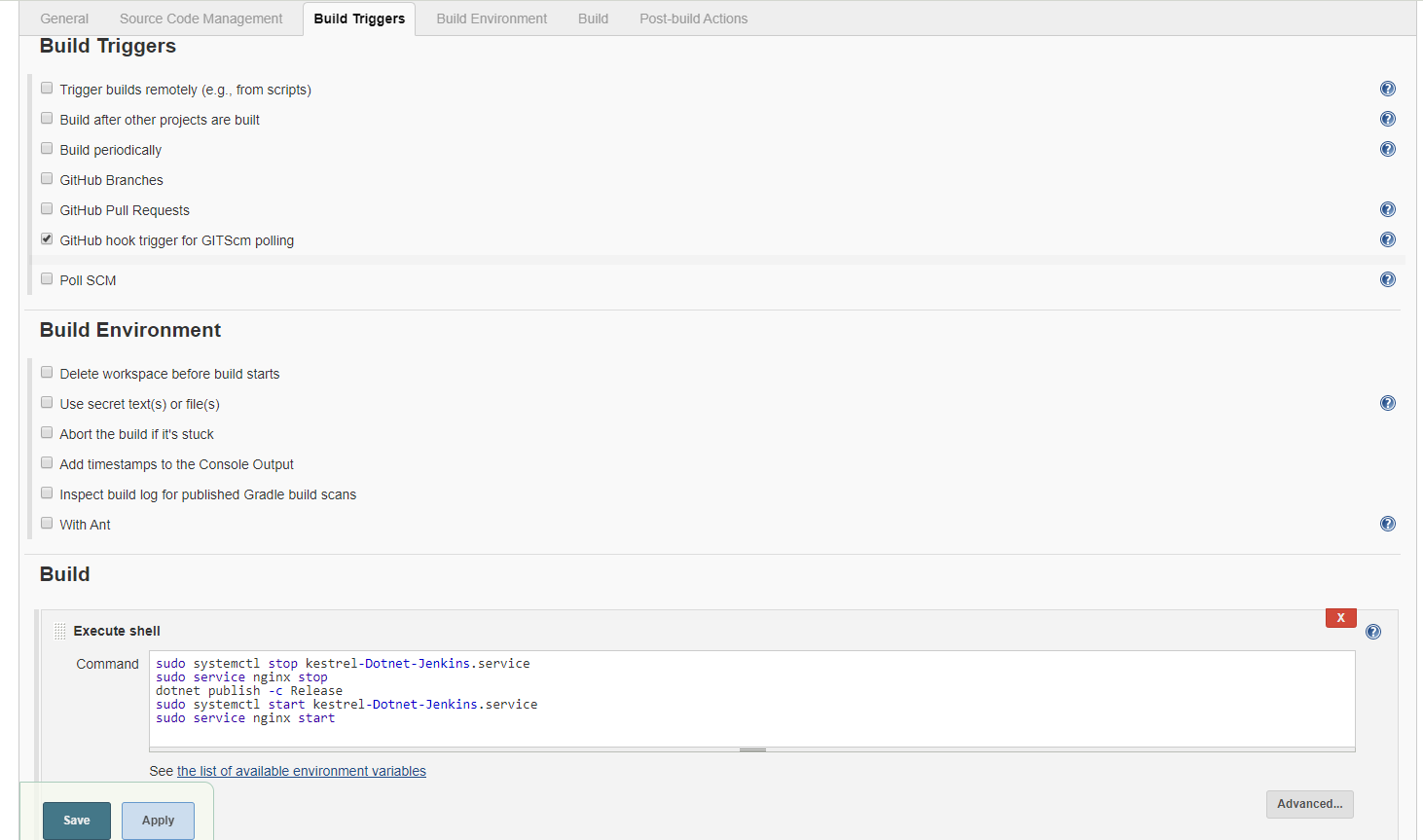Tick the GitHub Branches checkbox

[x=47, y=178]
